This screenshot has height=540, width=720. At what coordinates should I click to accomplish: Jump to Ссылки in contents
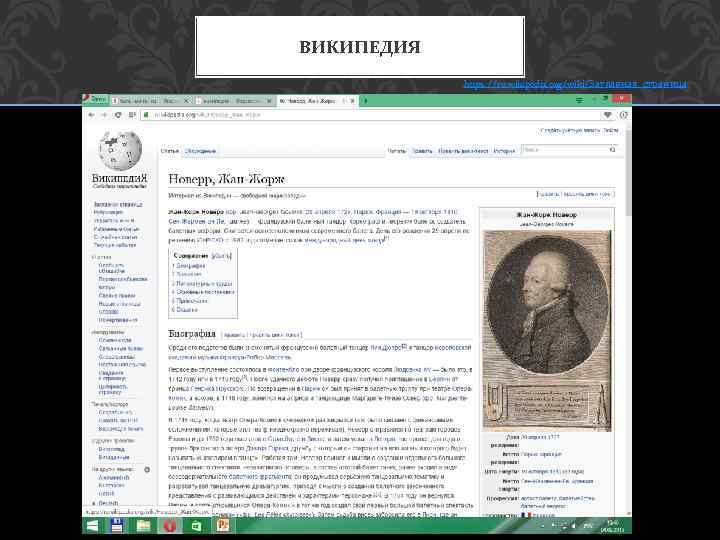tap(187, 309)
